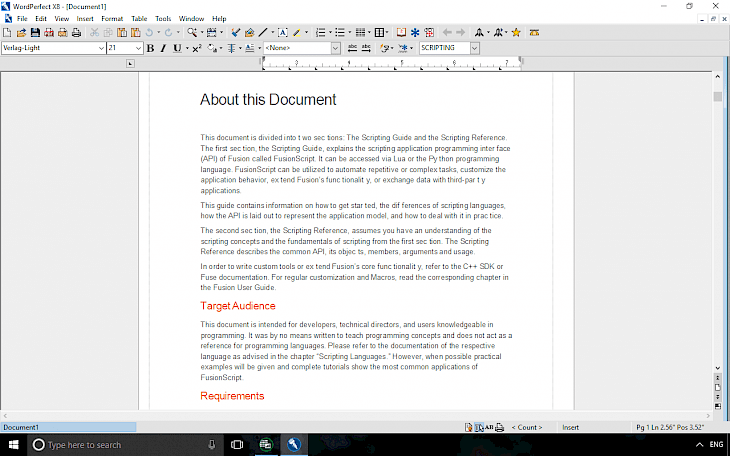730x456 pixels.
Task: Open the Edit menu
Action: [x=41, y=19]
